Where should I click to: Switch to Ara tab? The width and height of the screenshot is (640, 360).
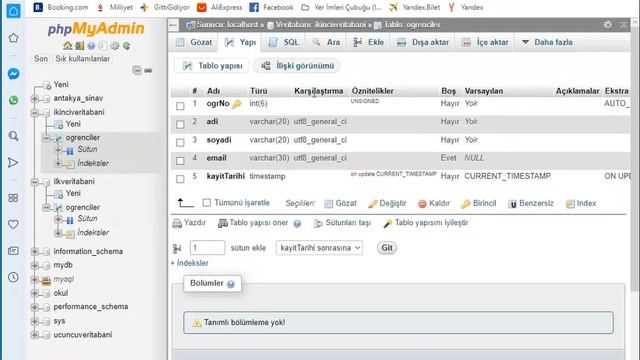click(x=326, y=42)
